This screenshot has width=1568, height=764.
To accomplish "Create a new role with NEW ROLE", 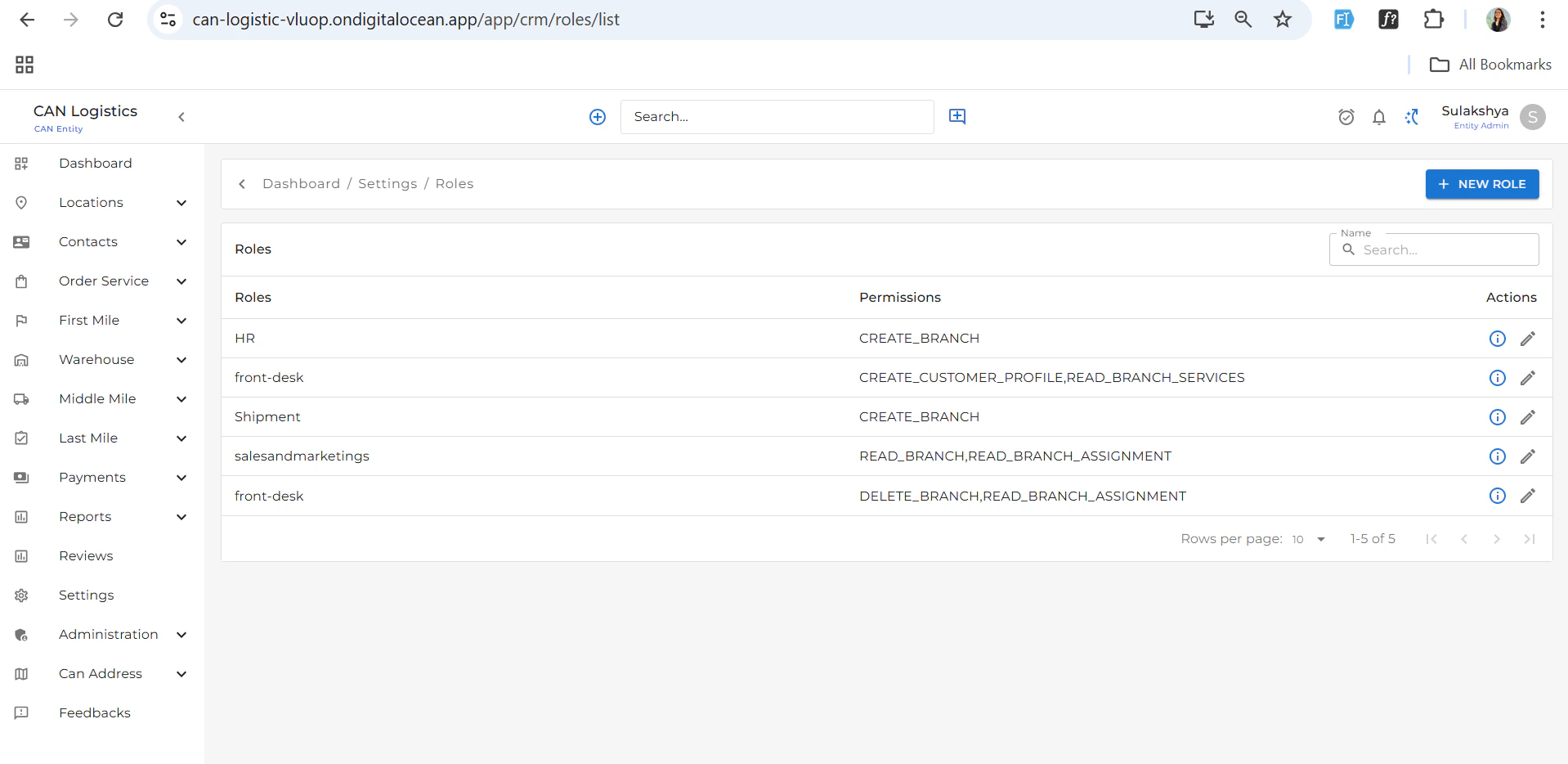I will pyautogui.click(x=1482, y=184).
